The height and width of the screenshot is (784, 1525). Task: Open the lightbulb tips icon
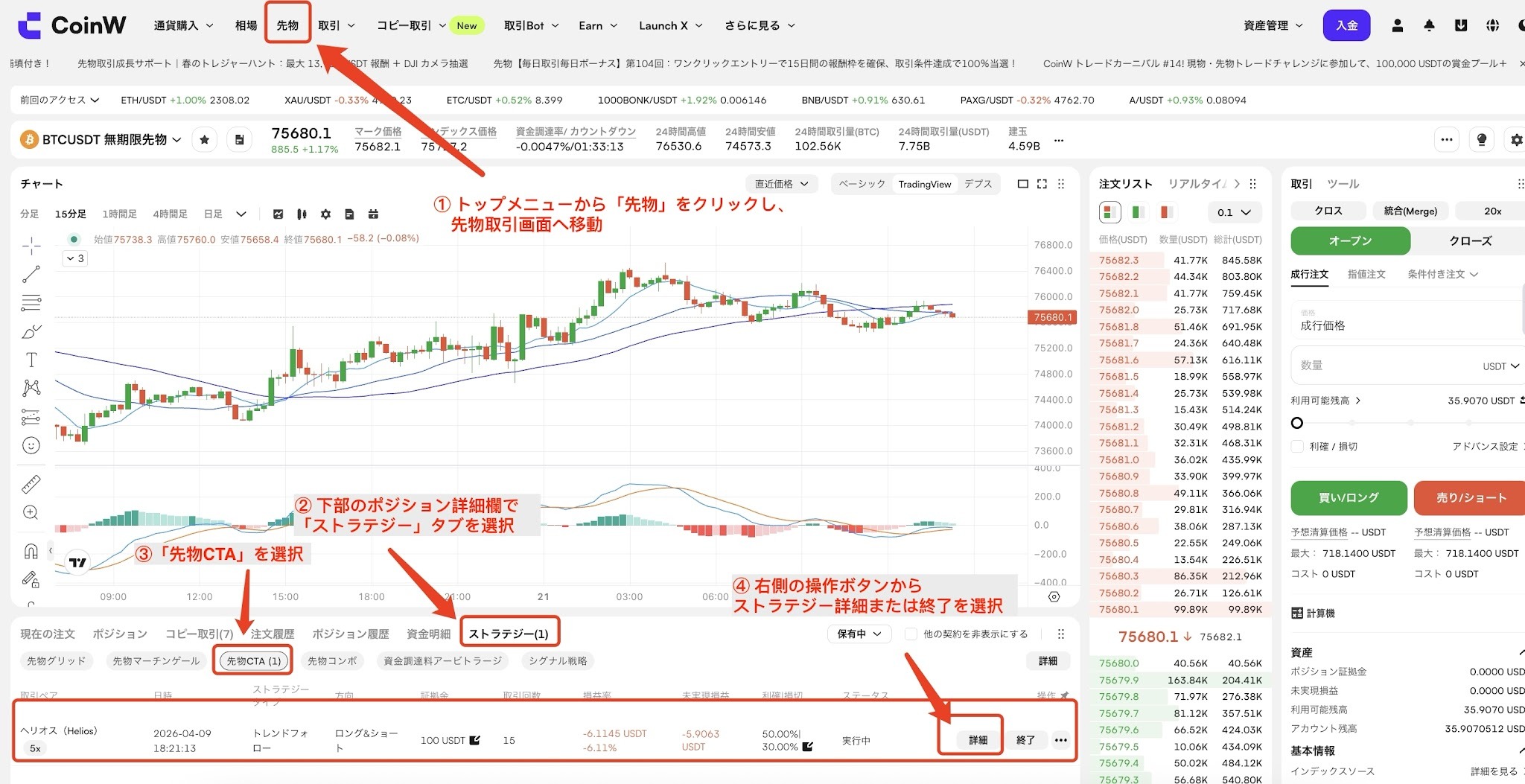pos(1482,139)
